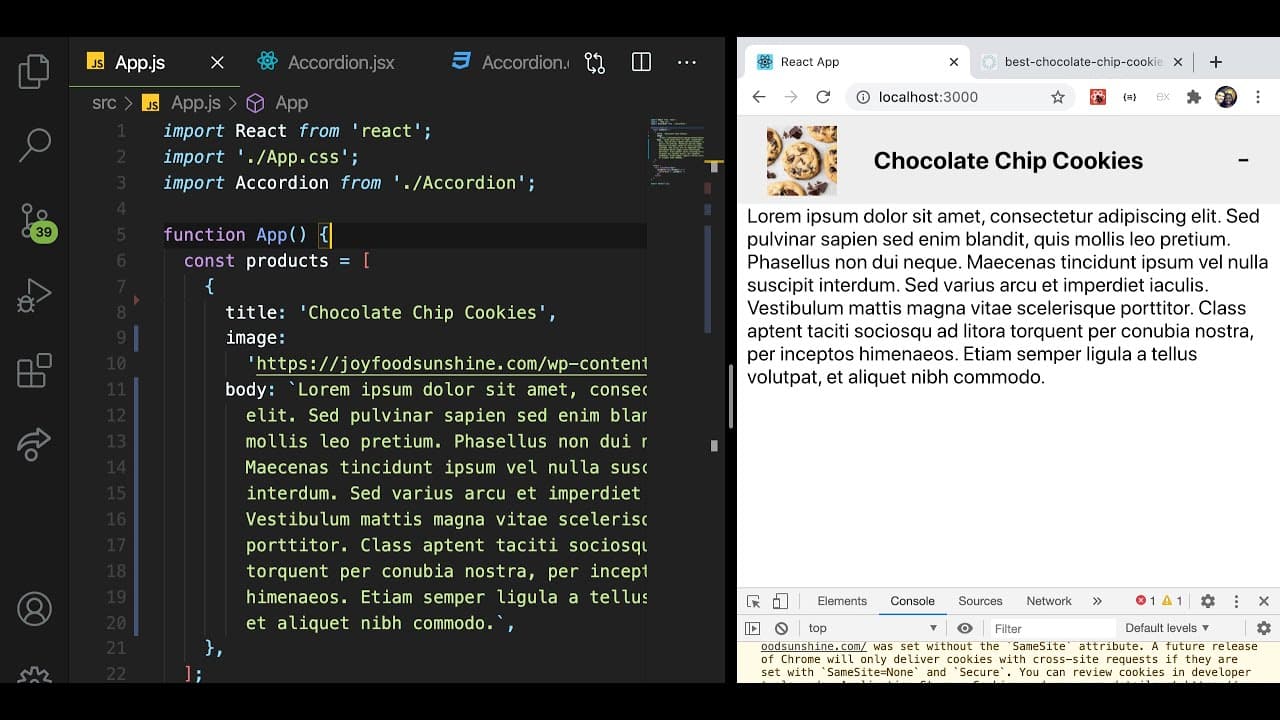This screenshot has width=1280, height=720.
Task: Click line number 5 in the gutter
Action: 120,235
